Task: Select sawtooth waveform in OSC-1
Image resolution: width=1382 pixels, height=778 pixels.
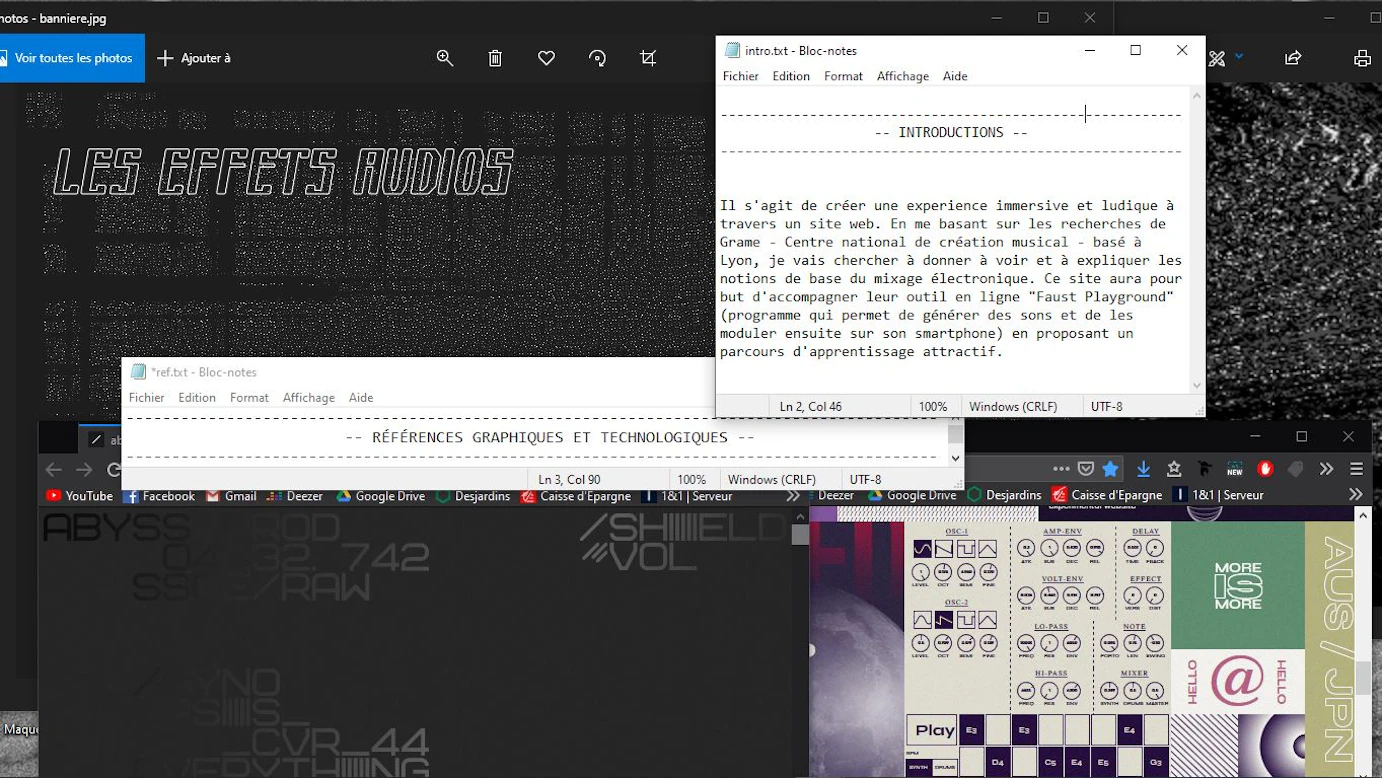Action: (944, 549)
